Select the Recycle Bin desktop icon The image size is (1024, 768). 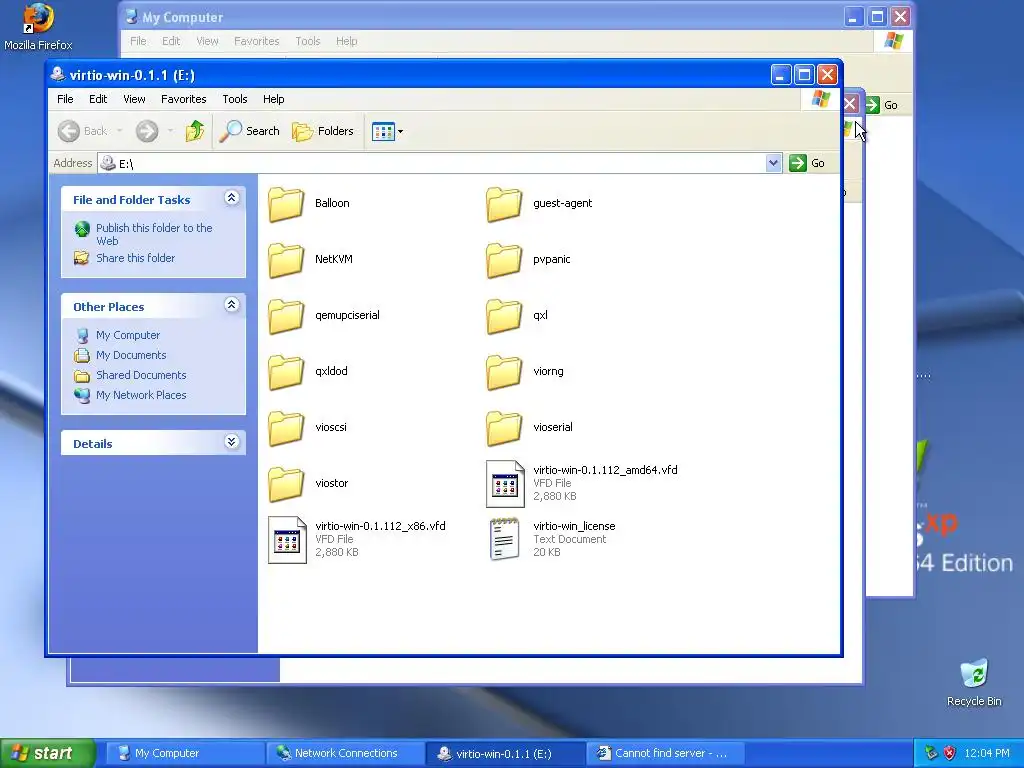tap(974, 683)
